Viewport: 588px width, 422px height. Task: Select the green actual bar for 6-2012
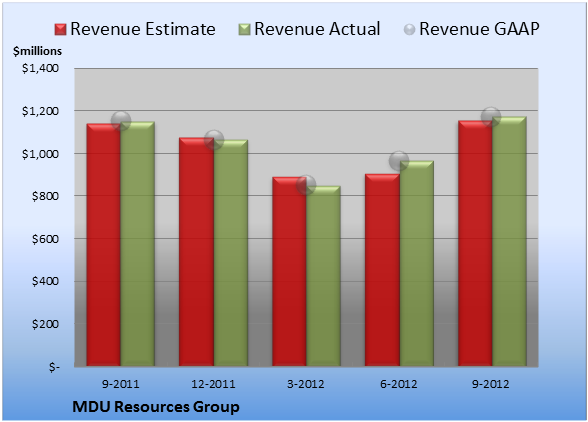point(416,263)
